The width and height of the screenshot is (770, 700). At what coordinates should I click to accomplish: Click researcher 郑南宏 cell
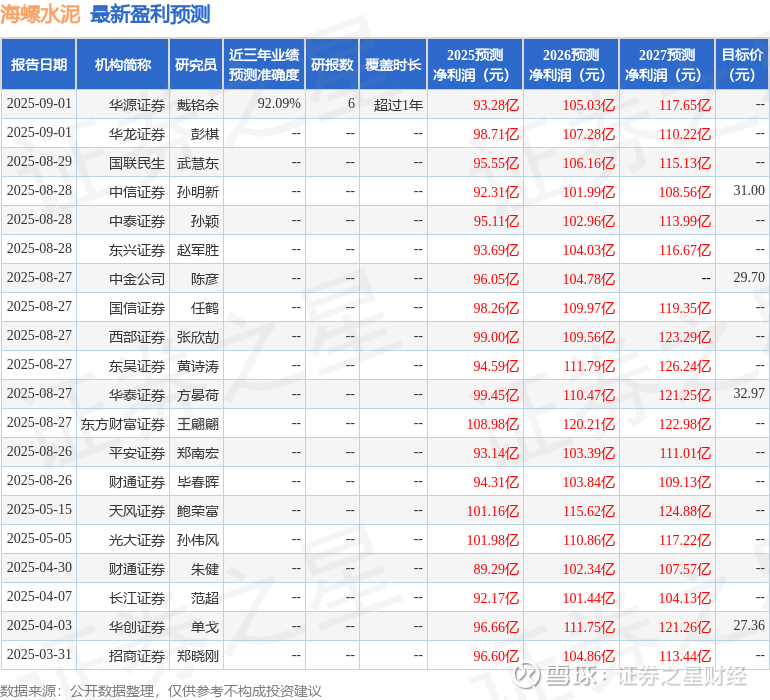197,452
